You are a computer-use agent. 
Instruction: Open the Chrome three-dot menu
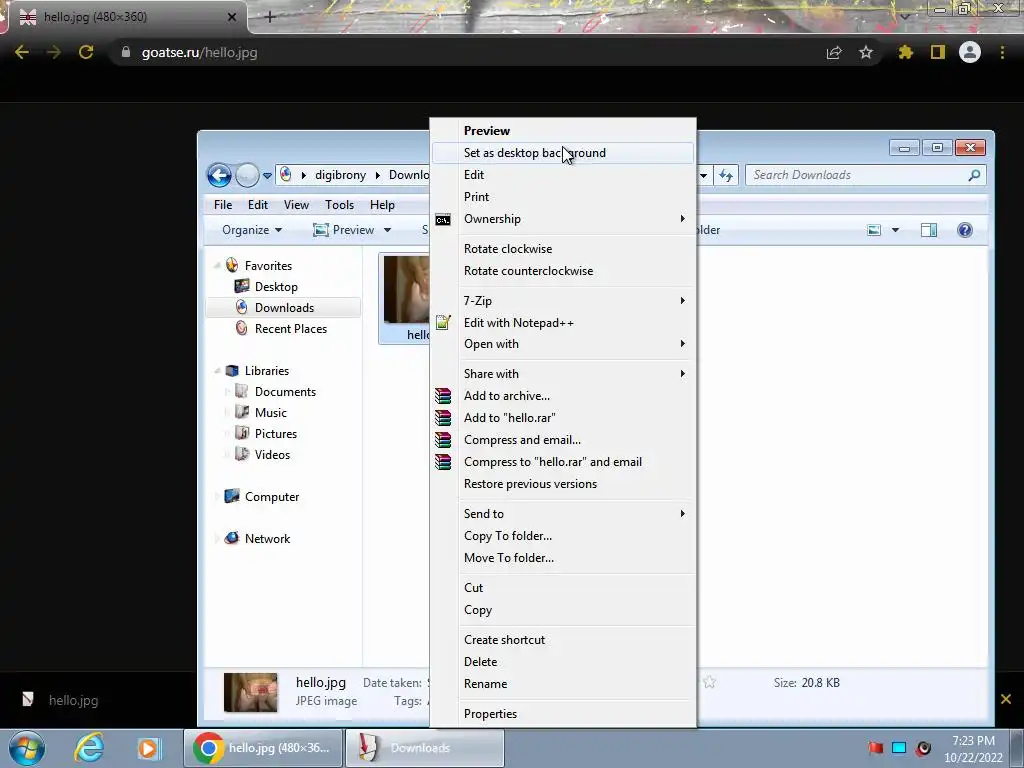pos(1002,52)
